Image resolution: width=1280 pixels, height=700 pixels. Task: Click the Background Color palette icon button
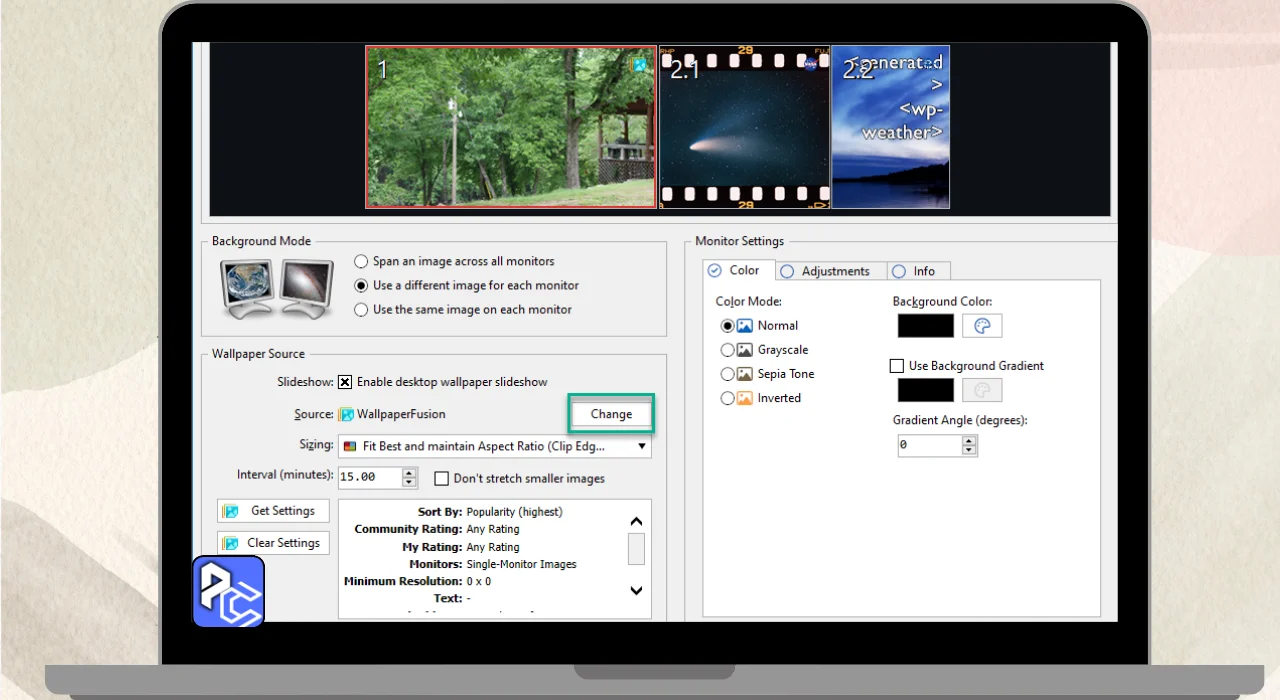(982, 326)
